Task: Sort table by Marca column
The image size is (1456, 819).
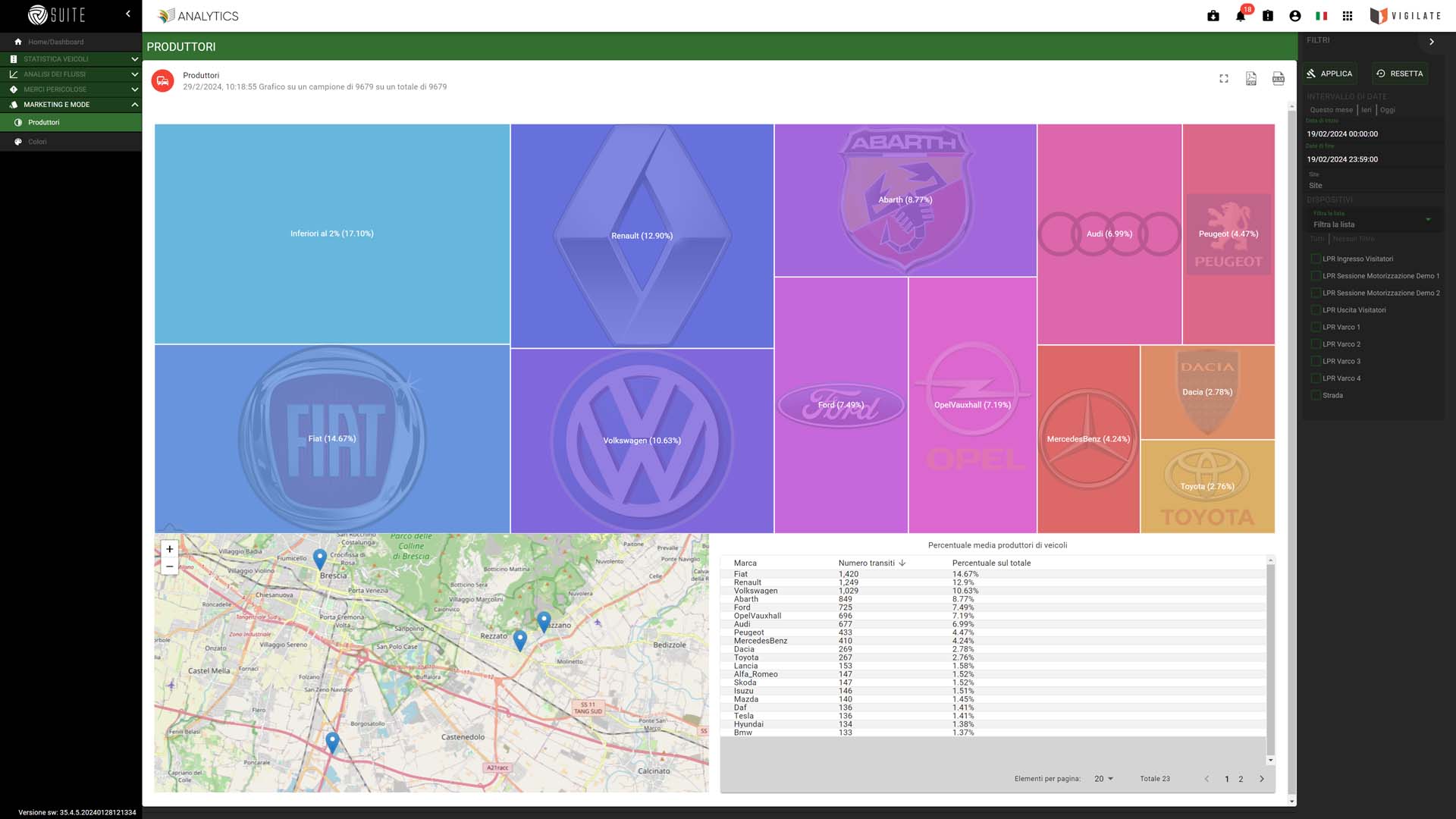Action: tap(745, 563)
